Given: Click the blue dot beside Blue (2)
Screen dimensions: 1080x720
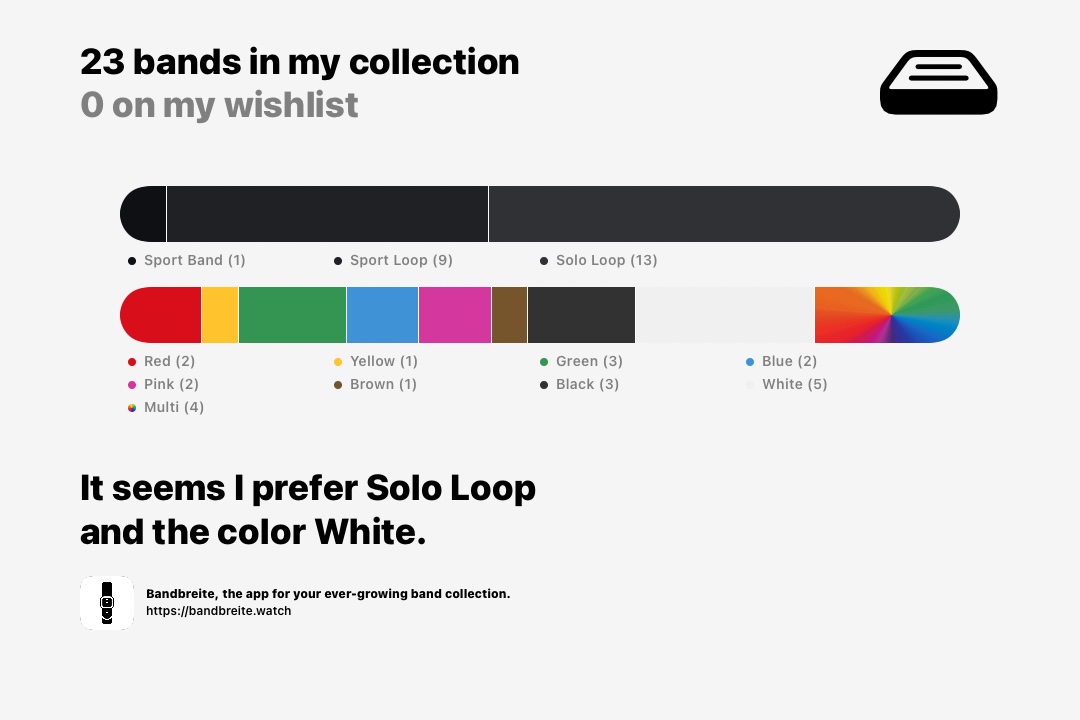Looking at the screenshot, I should point(750,362).
